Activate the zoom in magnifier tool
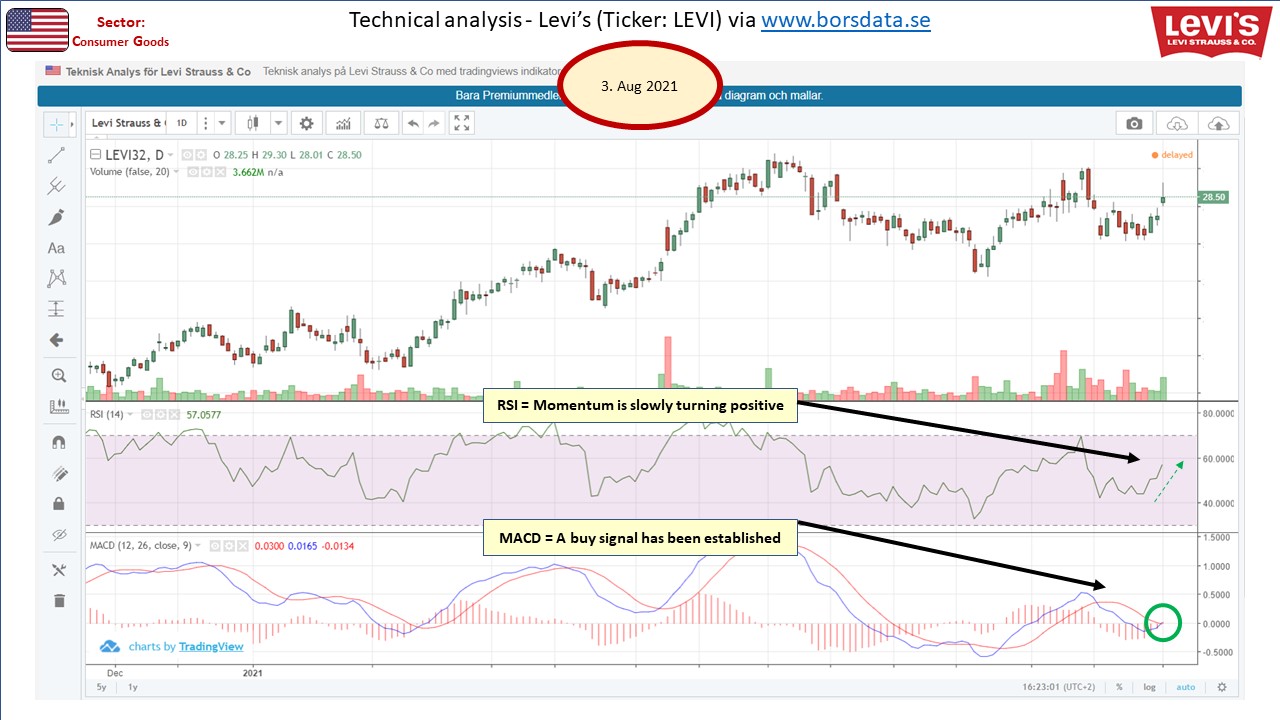Image resolution: width=1280 pixels, height=720 pixels. pos(57,376)
